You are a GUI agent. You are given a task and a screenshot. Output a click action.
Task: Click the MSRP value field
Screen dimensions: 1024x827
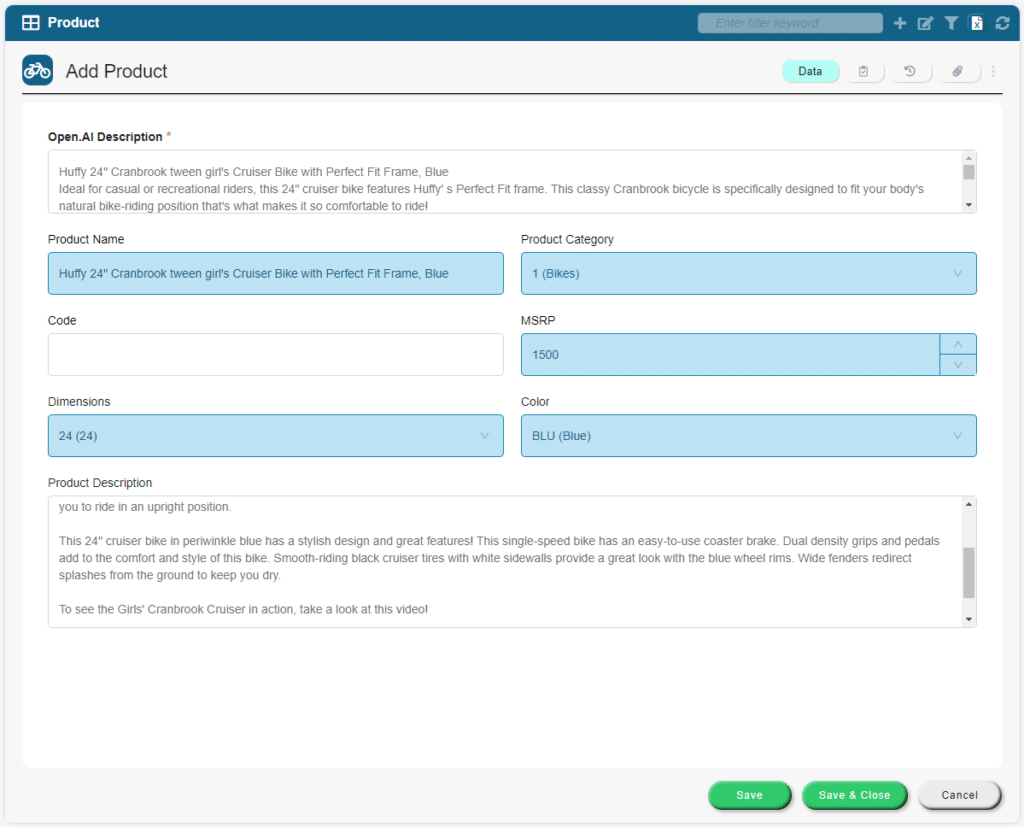730,355
